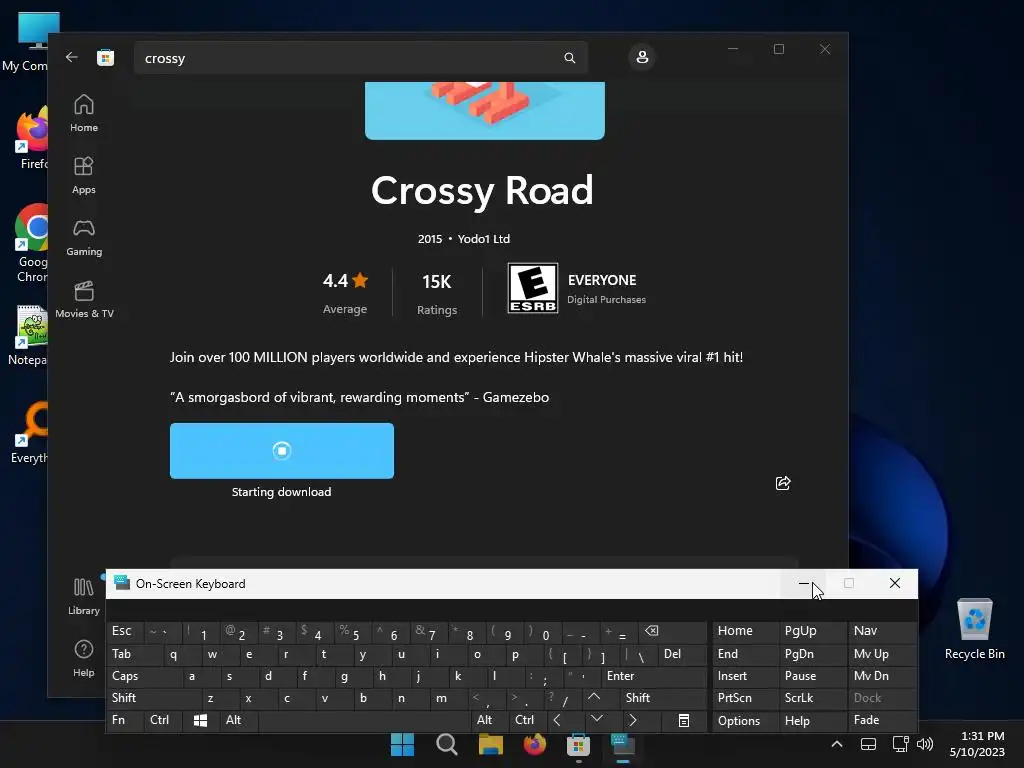Viewport: 1024px width, 768px height.
Task: Show hidden tray icons chevron
Action: [x=837, y=744]
